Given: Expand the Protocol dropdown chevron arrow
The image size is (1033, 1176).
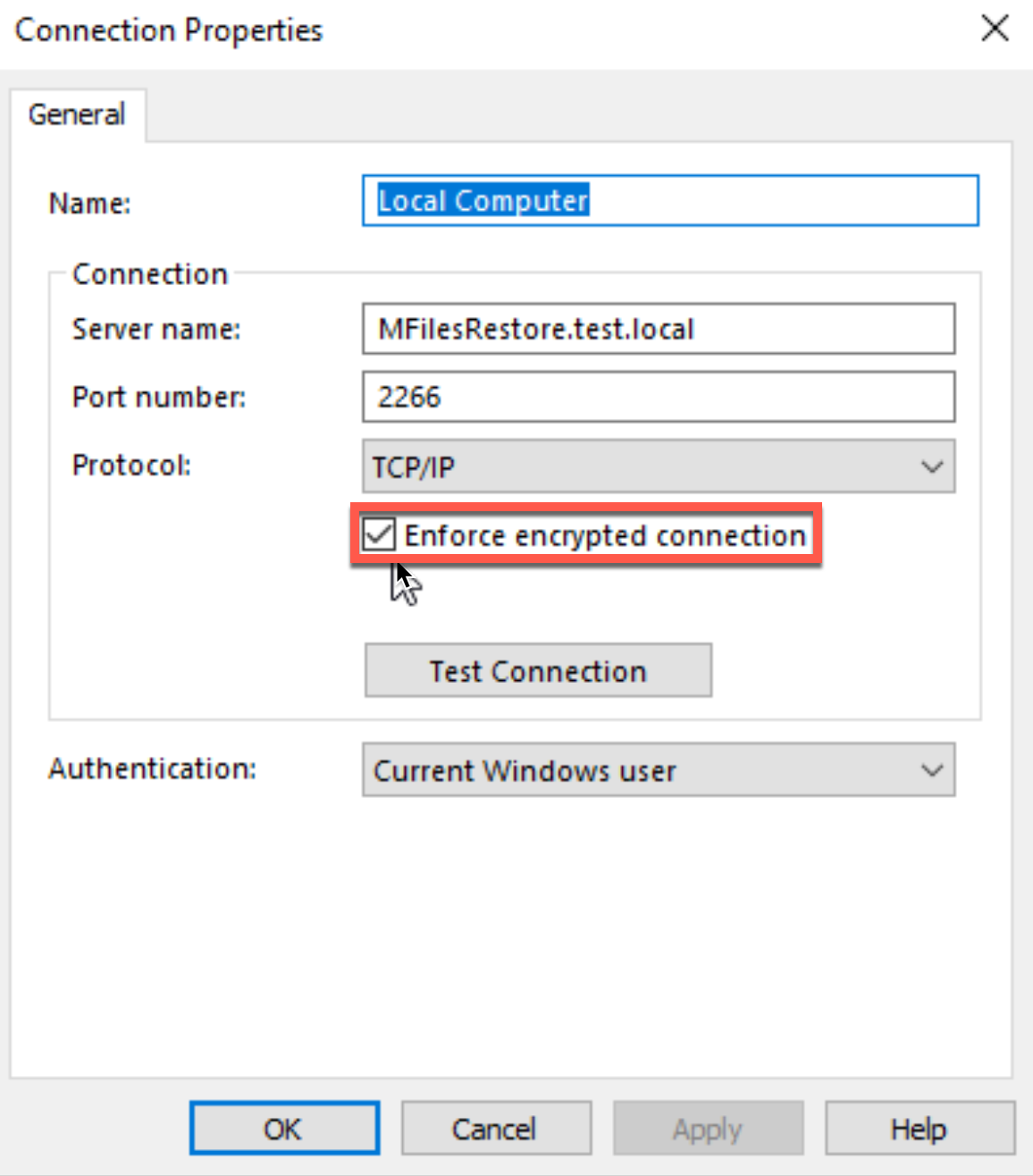Looking at the screenshot, I should pos(932,466).
